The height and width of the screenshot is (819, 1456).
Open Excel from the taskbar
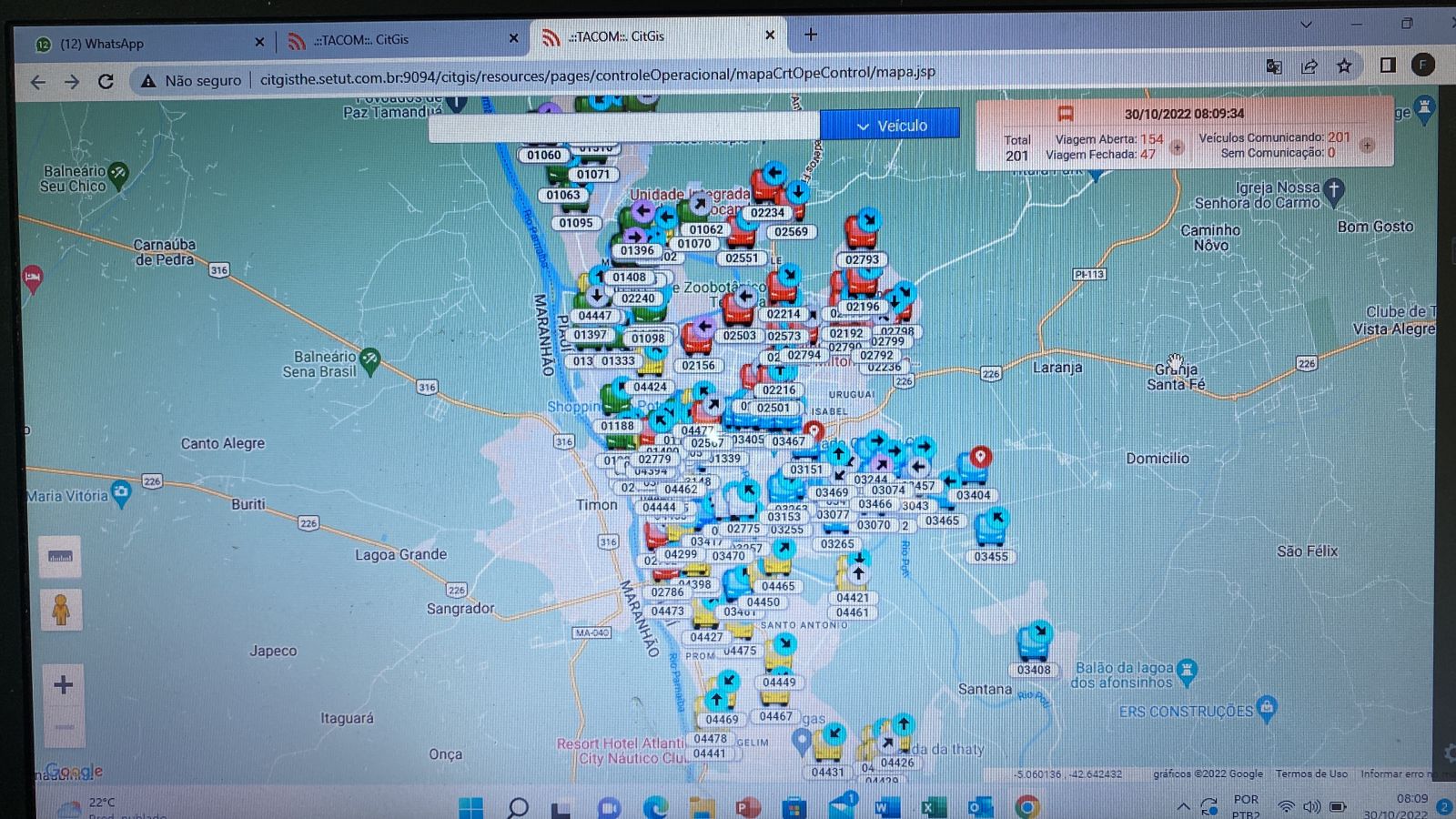click(x=933, y=807)
